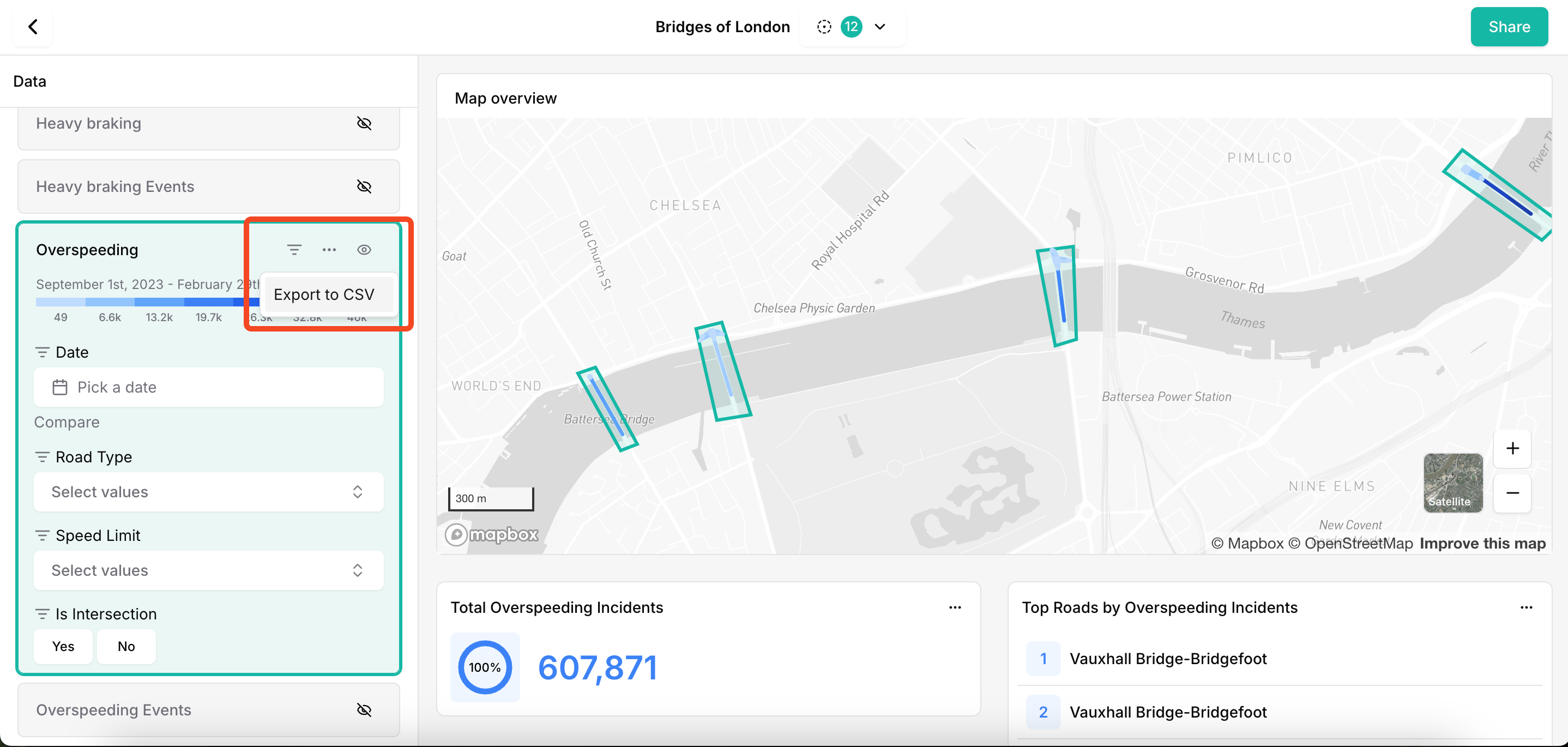
Task: Open the Pick a date field
Action: [x=209, y=387]
